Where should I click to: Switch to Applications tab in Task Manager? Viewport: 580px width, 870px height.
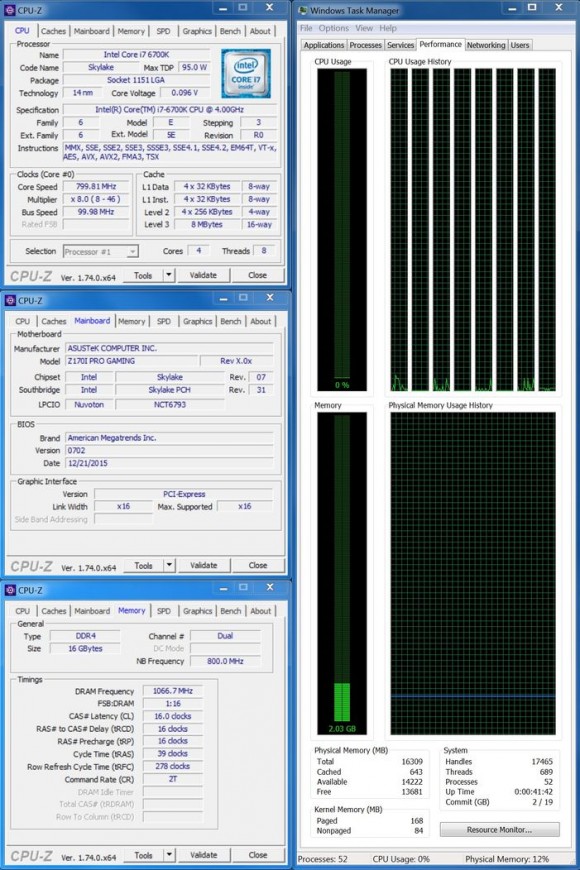(324, 45)
